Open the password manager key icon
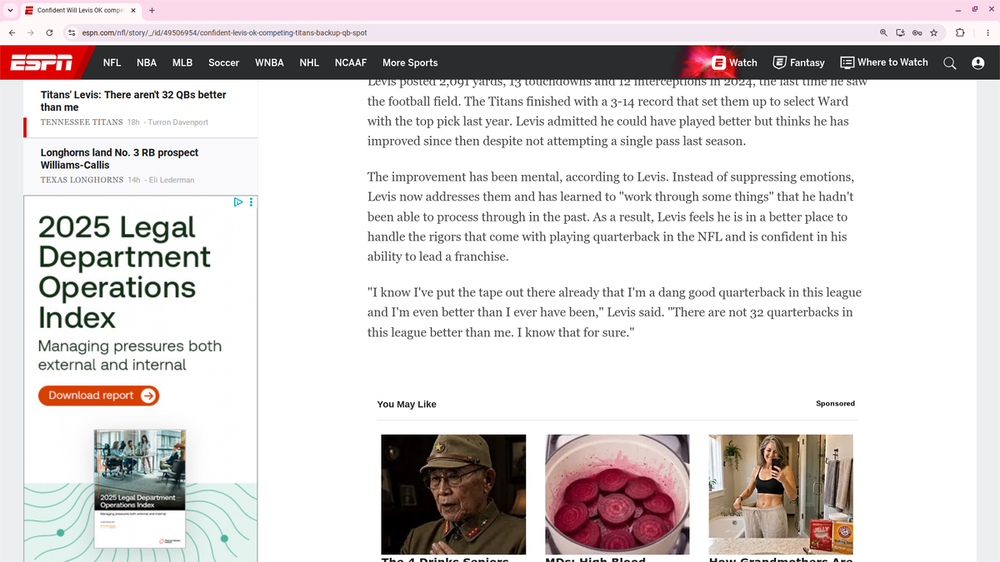 (917, 33)
